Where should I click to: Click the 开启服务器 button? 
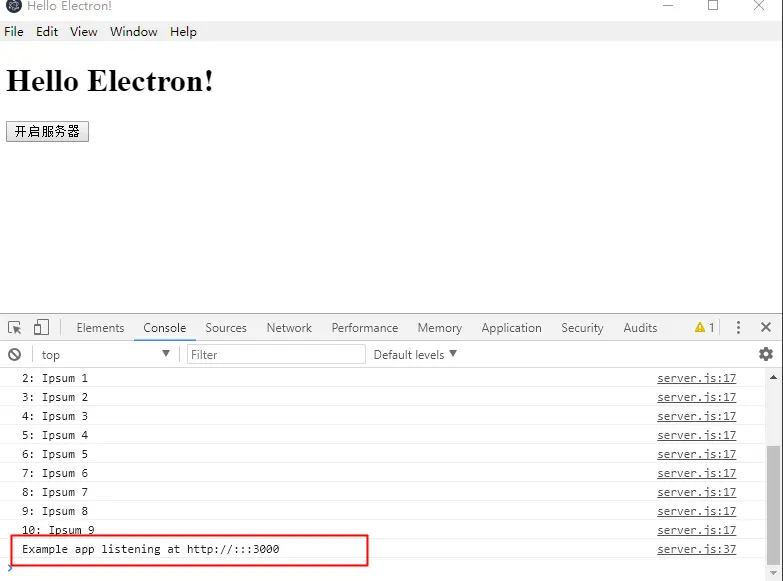pyautogui.click(x=47, y=131)
